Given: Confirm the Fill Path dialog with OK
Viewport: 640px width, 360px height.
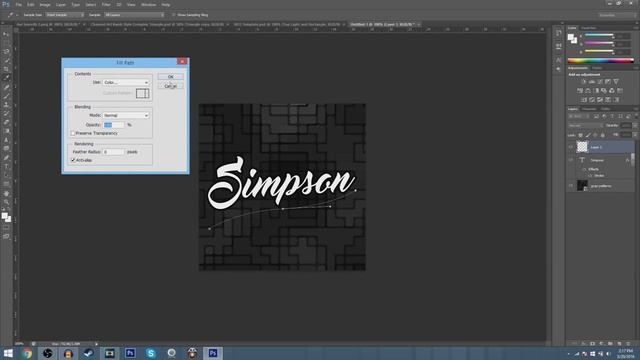Looking at the screenshot, I should (171, 77).
